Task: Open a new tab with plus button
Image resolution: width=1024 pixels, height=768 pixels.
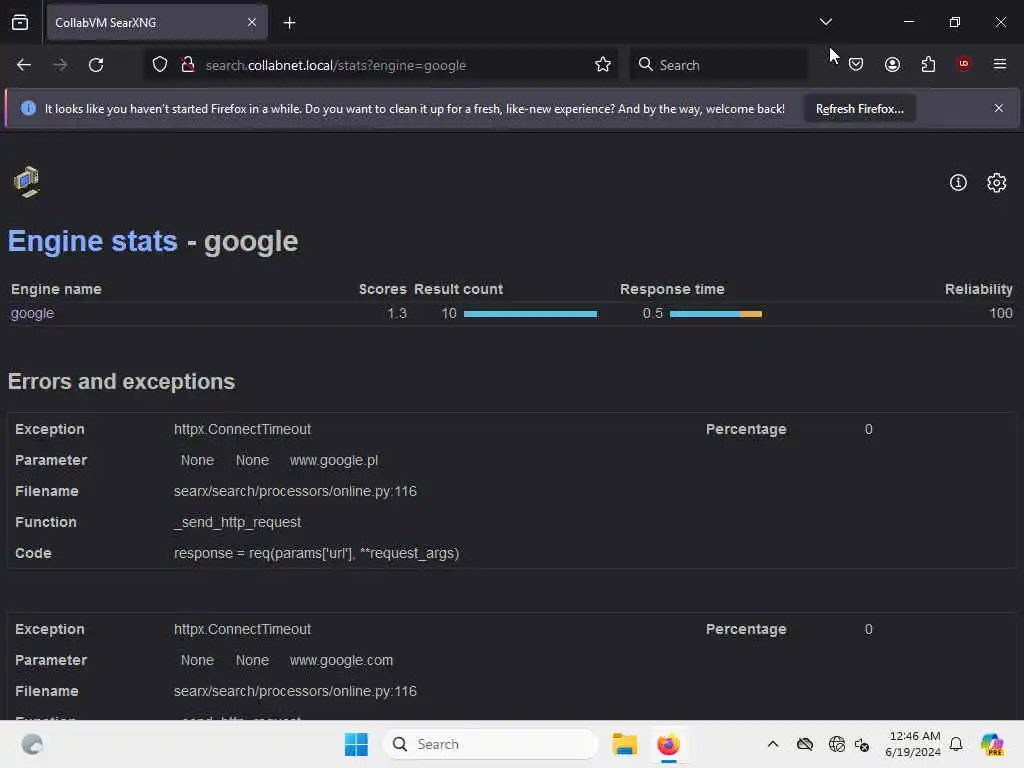Action: click(x=289, y=23)
